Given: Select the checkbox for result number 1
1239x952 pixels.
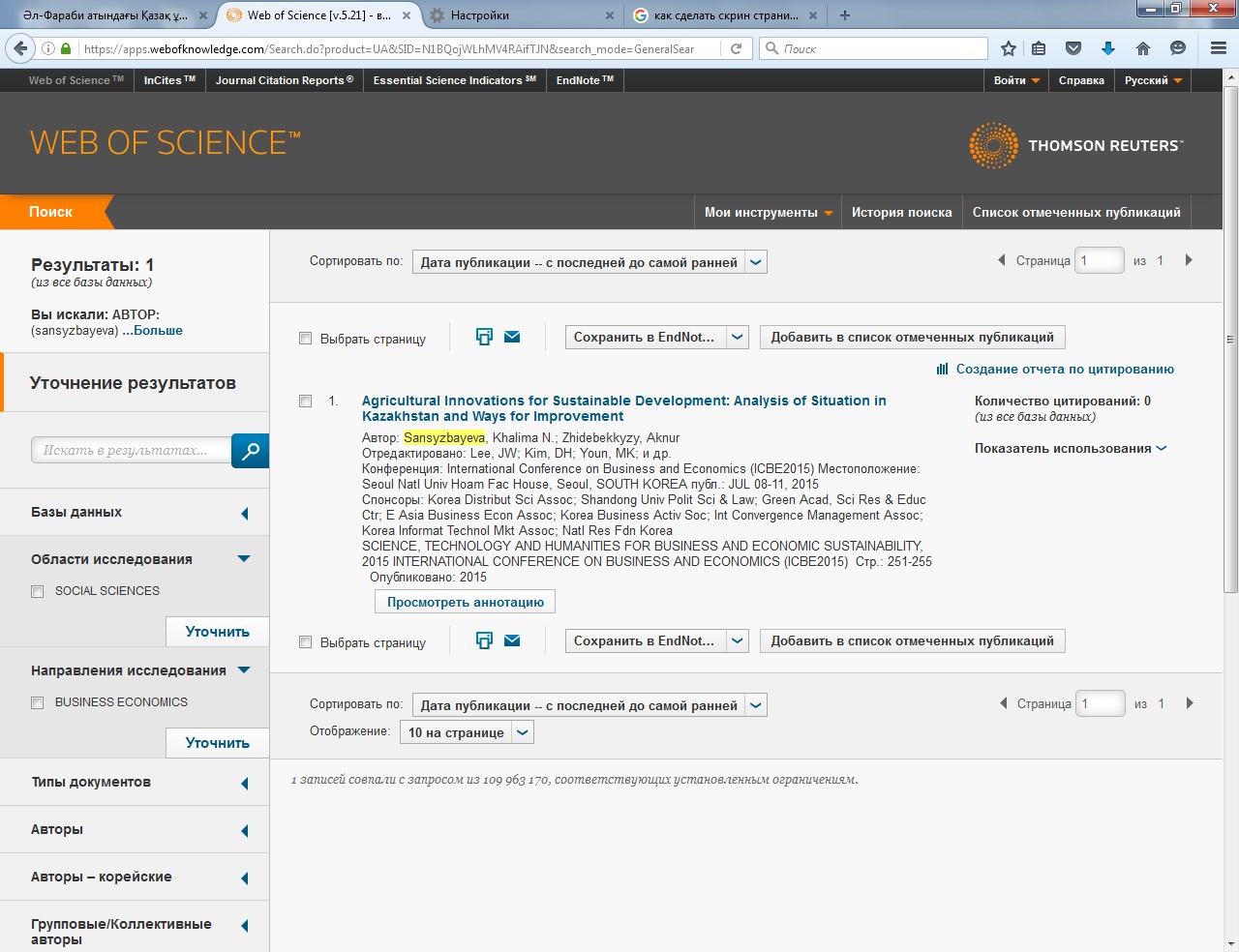Looking at the screenshot, I should (x=306, y=401).
